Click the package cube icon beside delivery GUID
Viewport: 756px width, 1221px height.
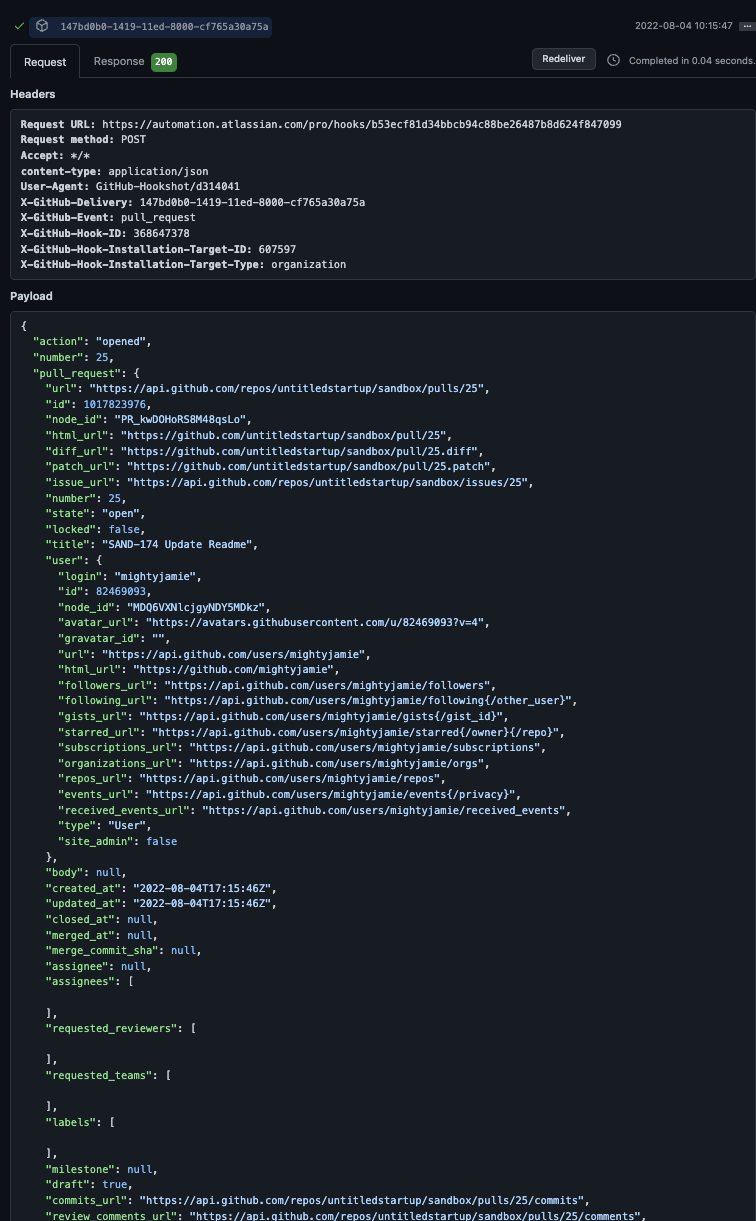pyautogui.click(x=43, y=26)
